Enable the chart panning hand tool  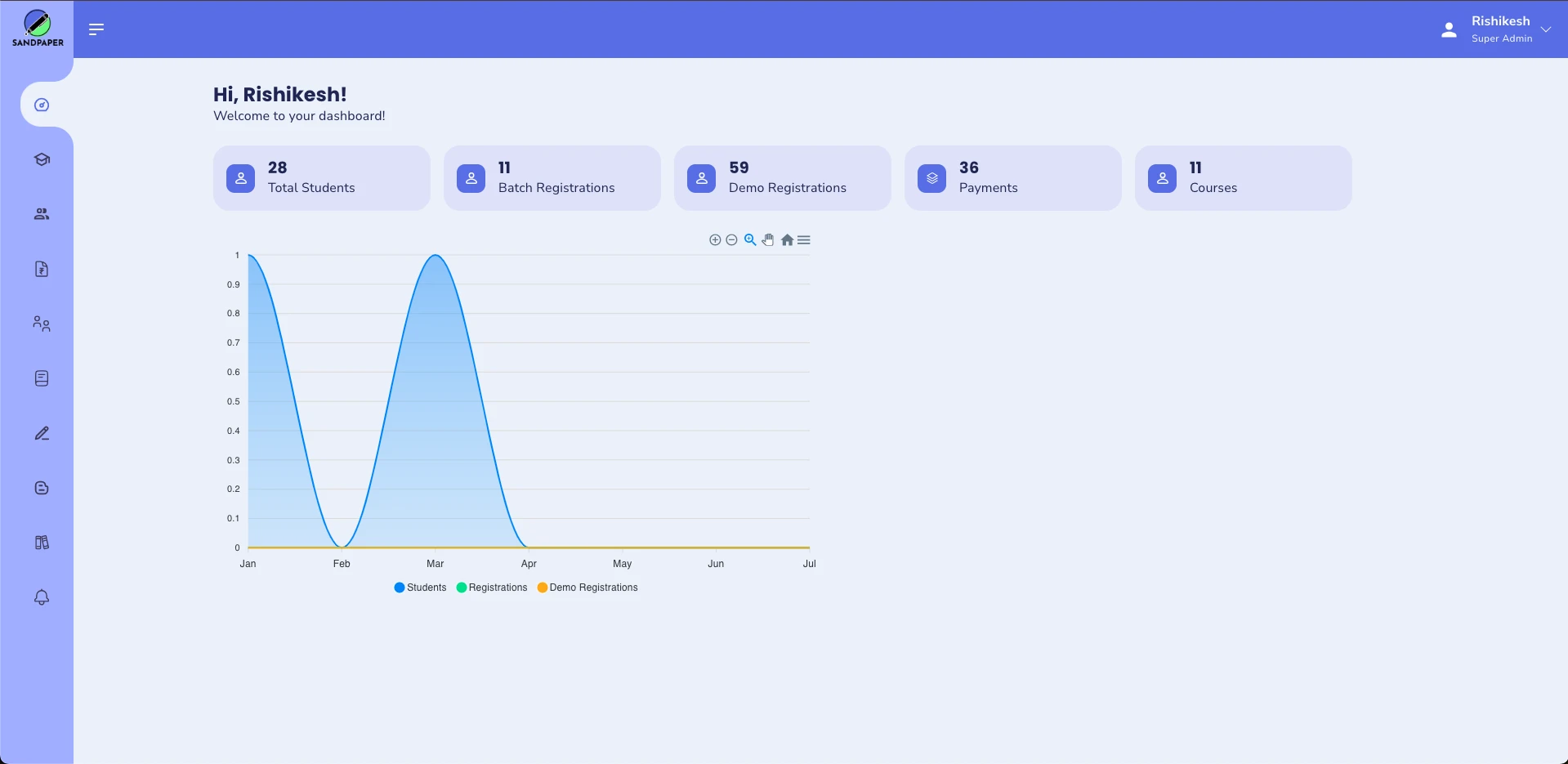pyautogui.click(x=768, y=240)
